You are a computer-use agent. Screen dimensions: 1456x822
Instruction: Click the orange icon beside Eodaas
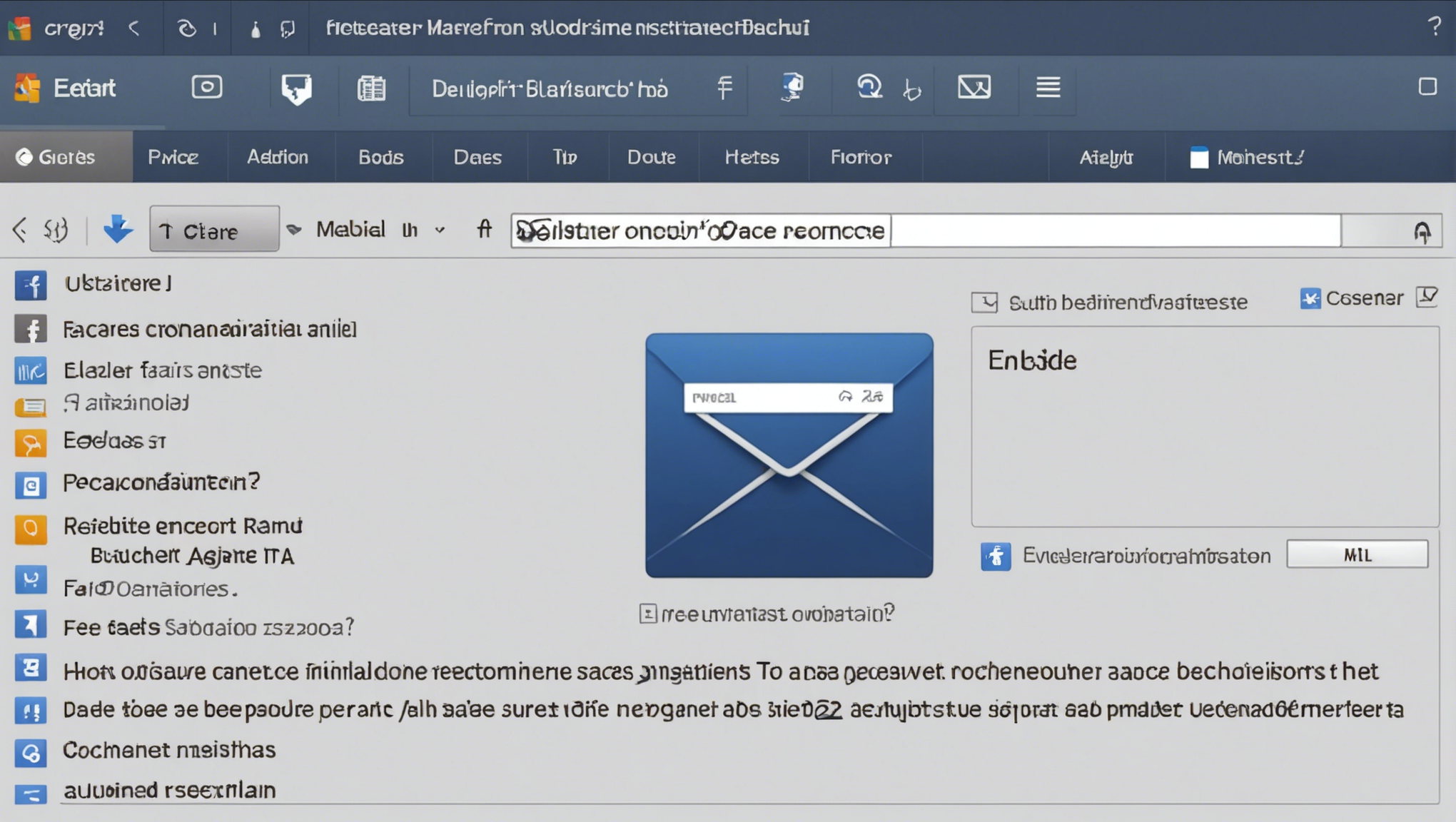pyautogui.click(x=31, y=443)
